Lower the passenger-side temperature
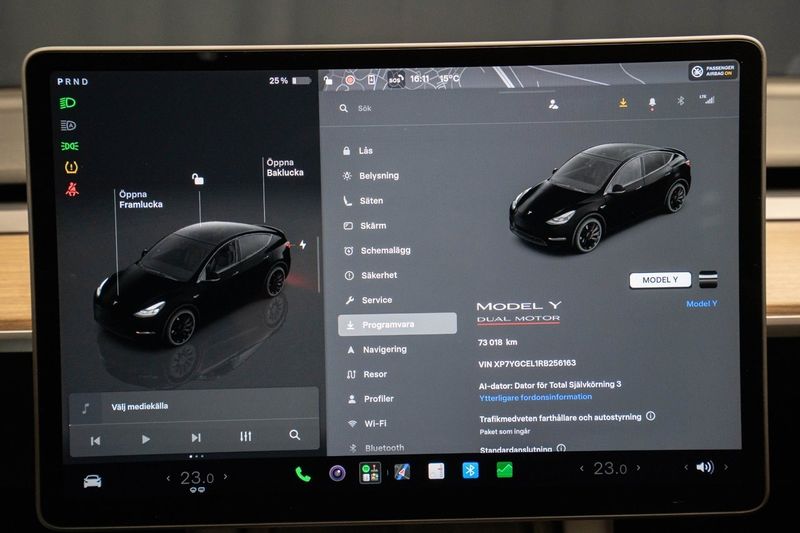 [582, 468]
